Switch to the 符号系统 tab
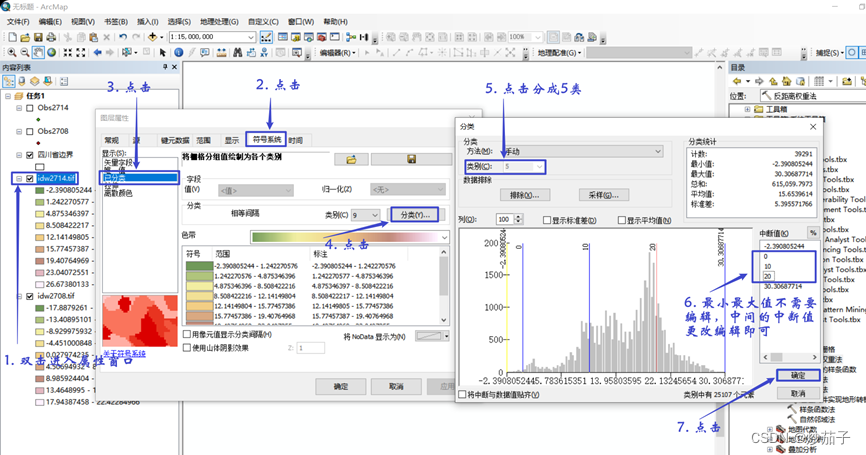 (x=266, y=139)
